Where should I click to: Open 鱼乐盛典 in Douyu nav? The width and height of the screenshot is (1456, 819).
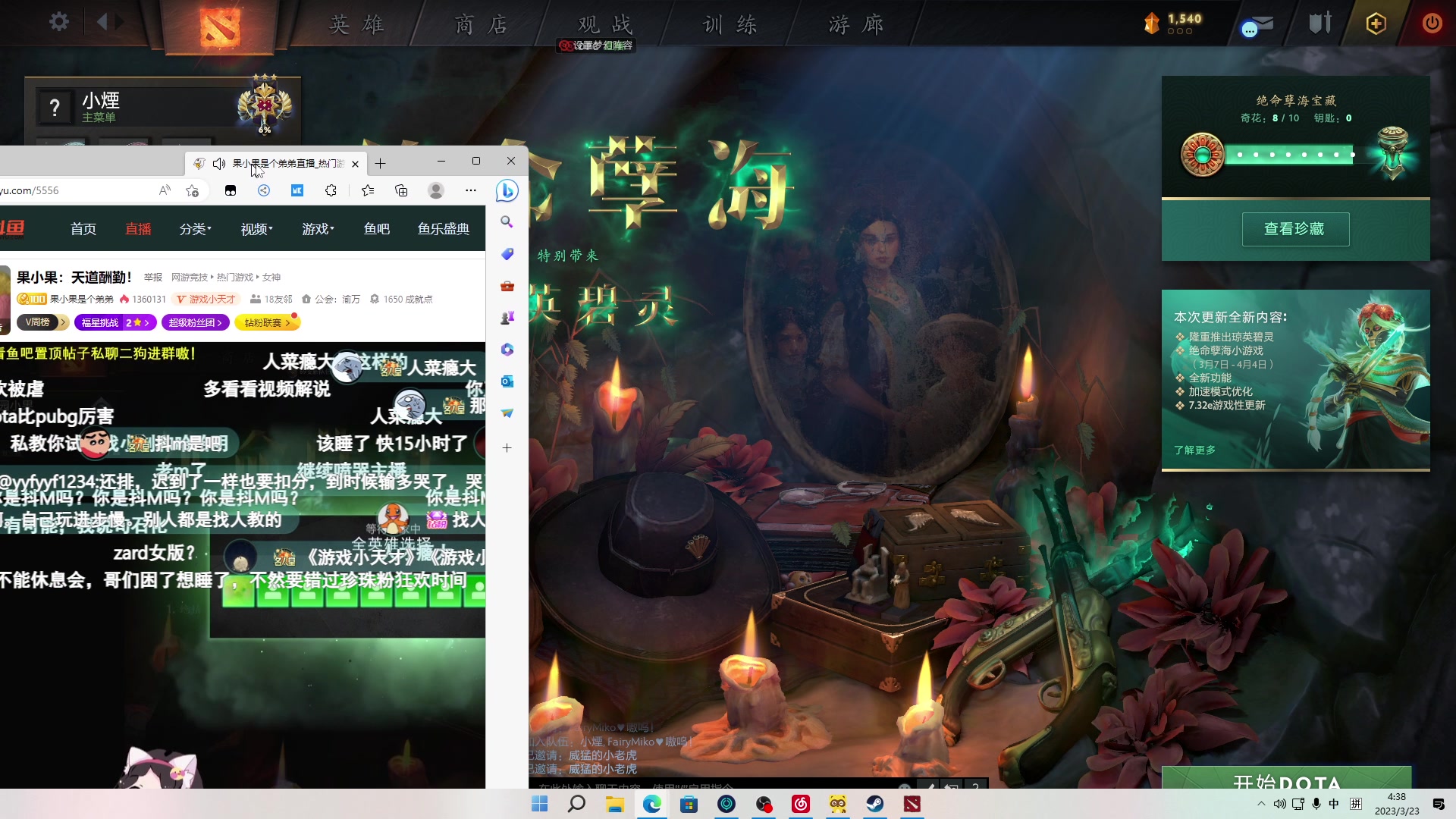[444, 229]
